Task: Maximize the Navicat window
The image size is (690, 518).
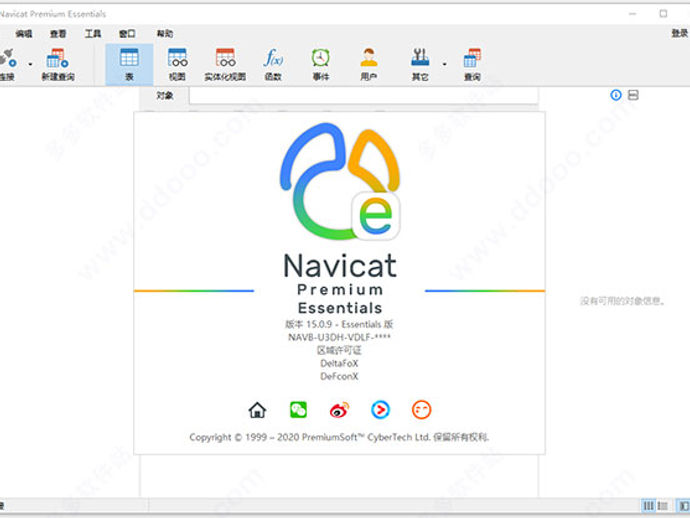Action: 663,14
